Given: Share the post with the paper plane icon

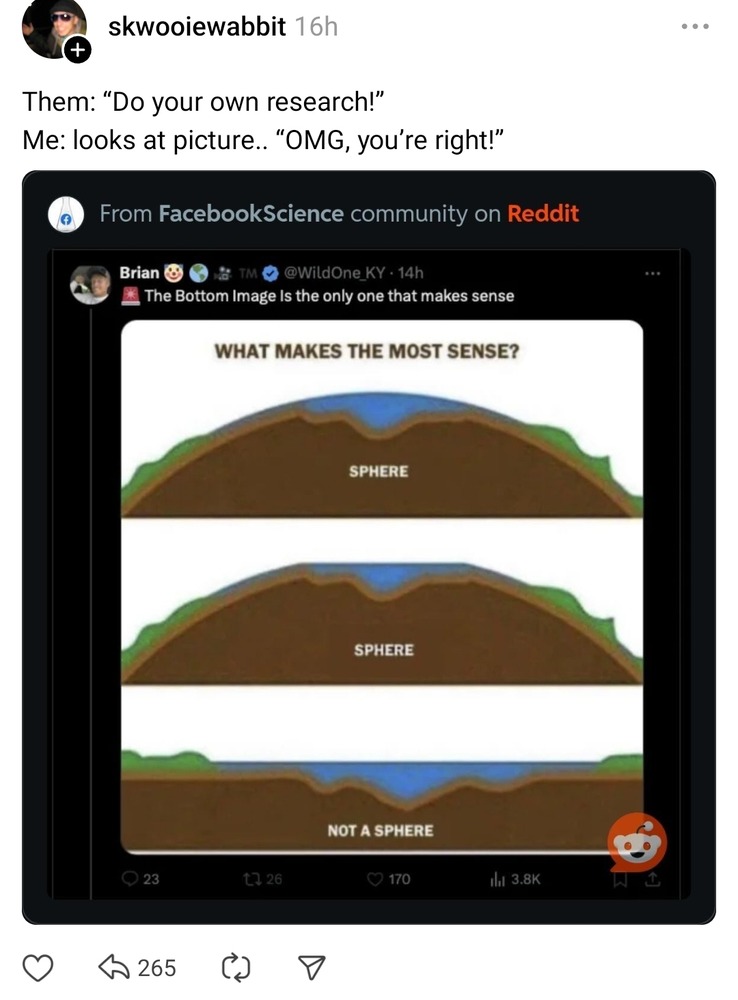Looking at the screenshot, I should (x=310, y=967).
